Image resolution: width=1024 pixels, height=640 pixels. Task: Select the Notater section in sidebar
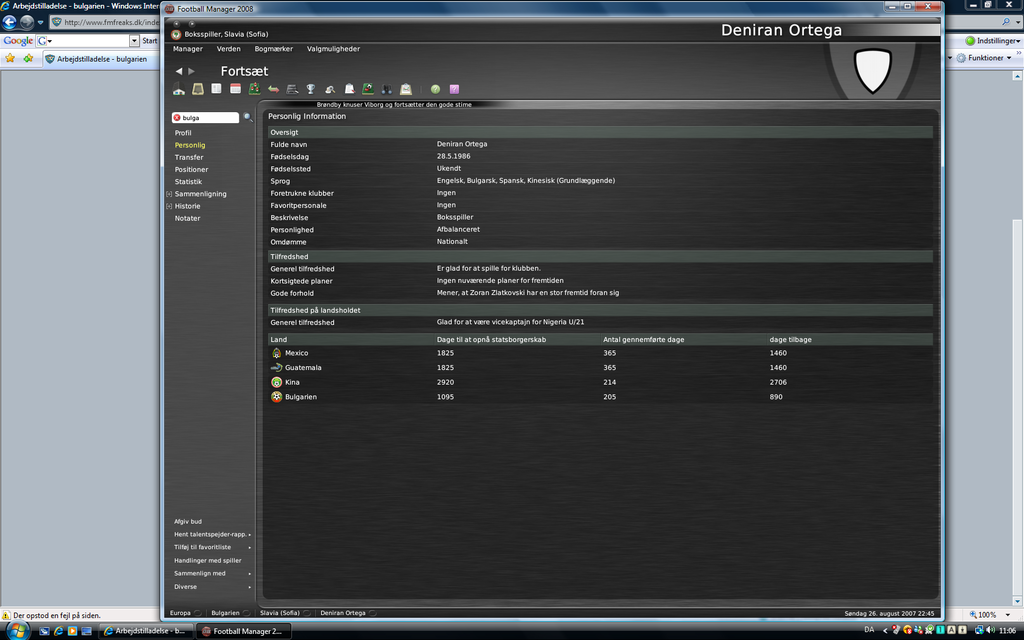(187, 218)
